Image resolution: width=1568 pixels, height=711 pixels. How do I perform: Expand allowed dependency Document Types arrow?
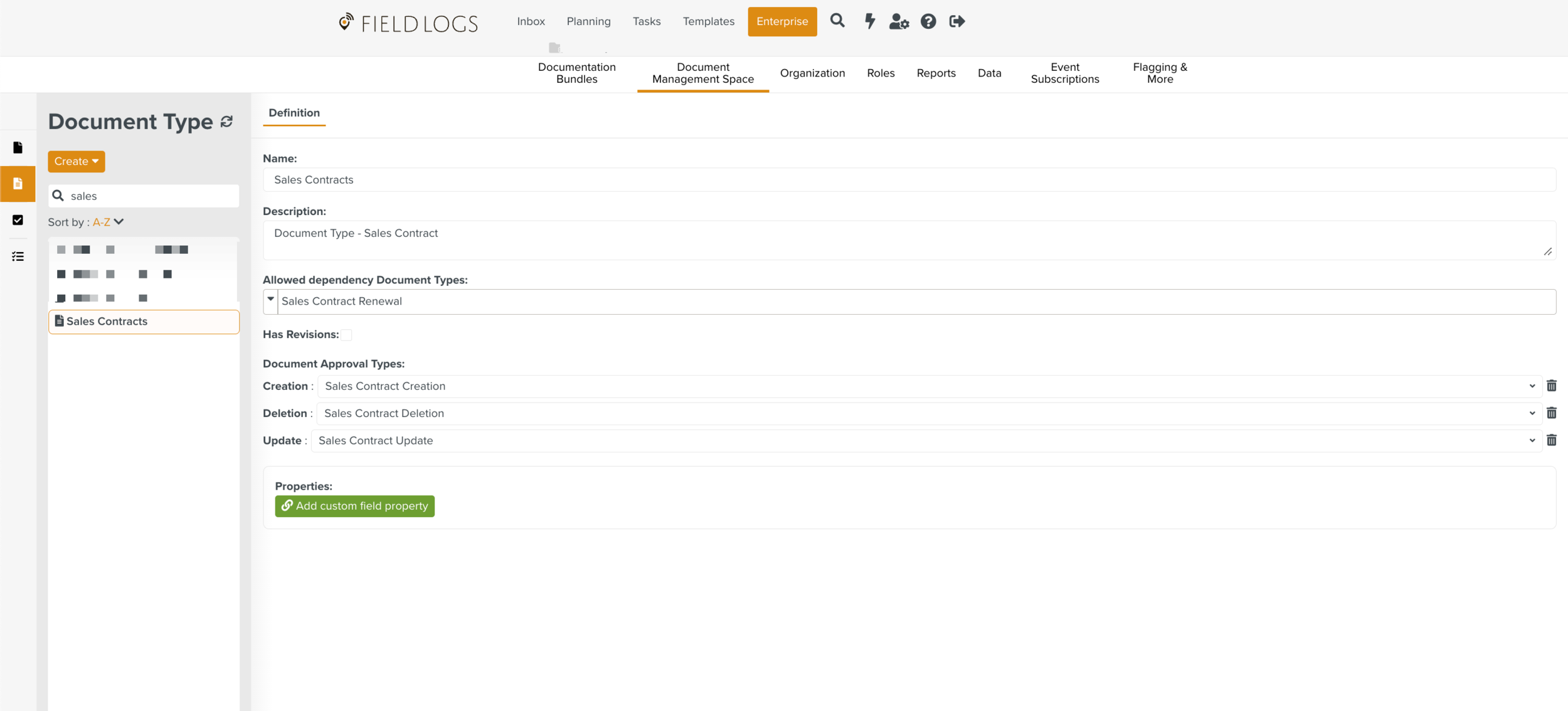(x=271, y=300)
